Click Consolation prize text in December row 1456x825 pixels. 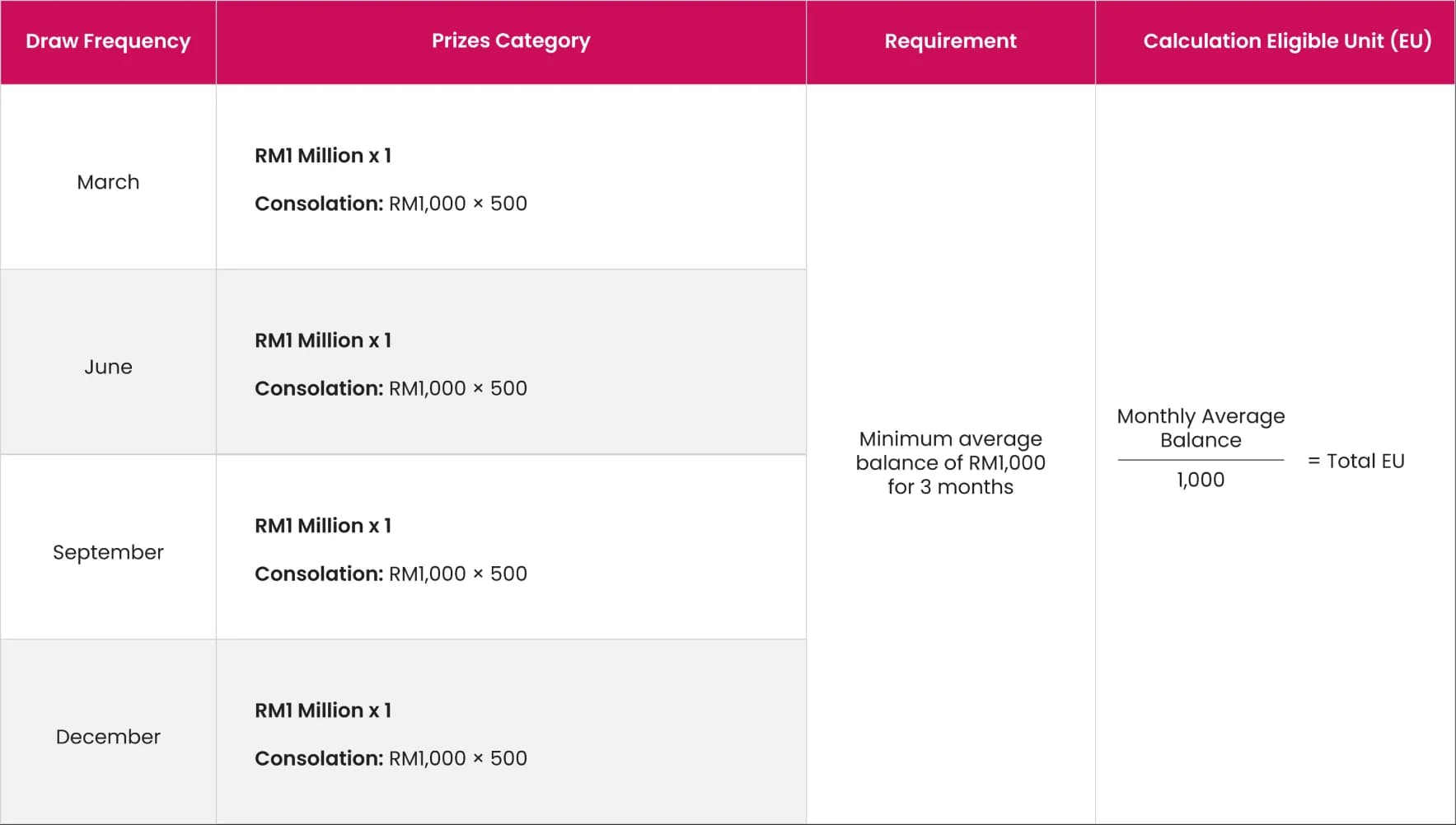391,758
